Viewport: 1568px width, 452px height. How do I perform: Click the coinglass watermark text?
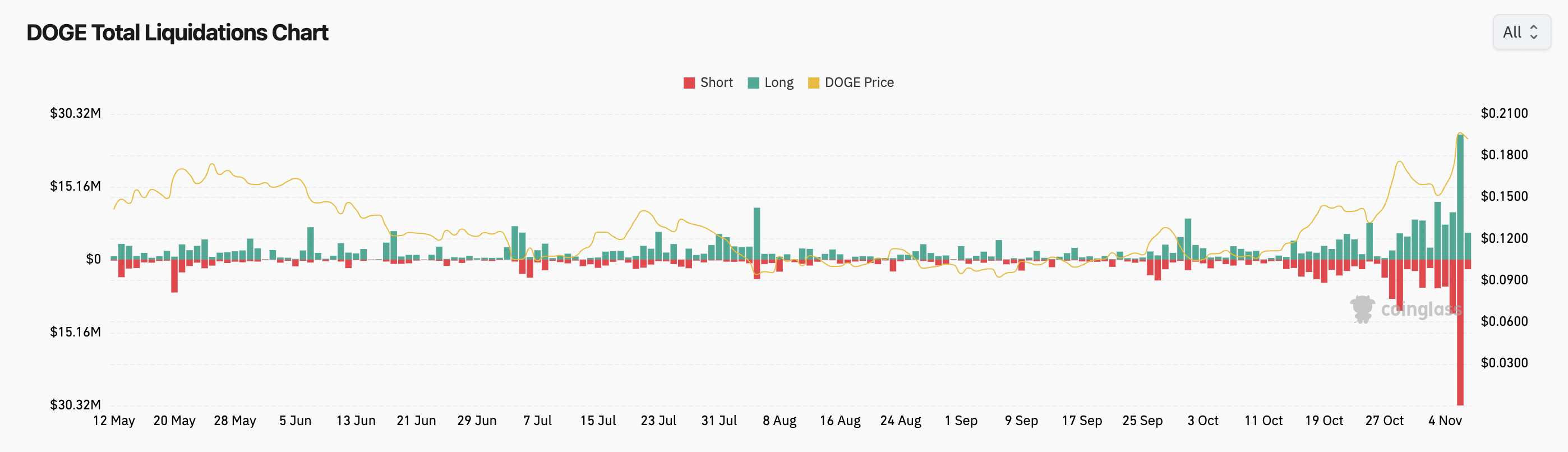coord(1421,310)
